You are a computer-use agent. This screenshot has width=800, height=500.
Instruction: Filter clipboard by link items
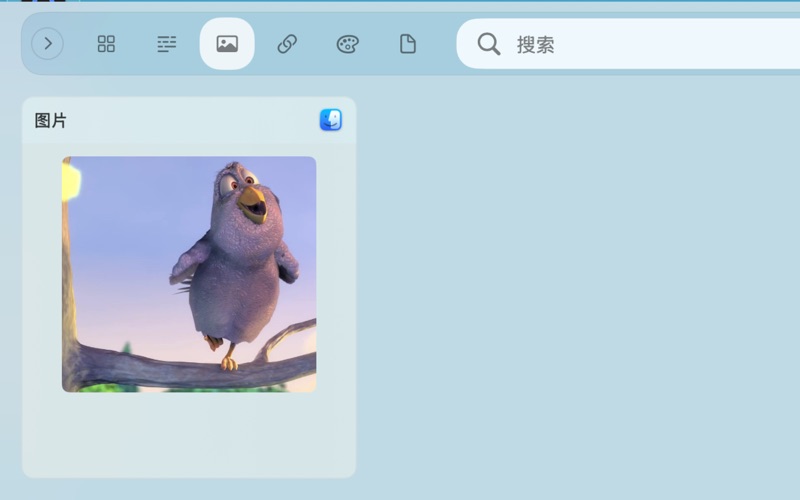(287, 44)
